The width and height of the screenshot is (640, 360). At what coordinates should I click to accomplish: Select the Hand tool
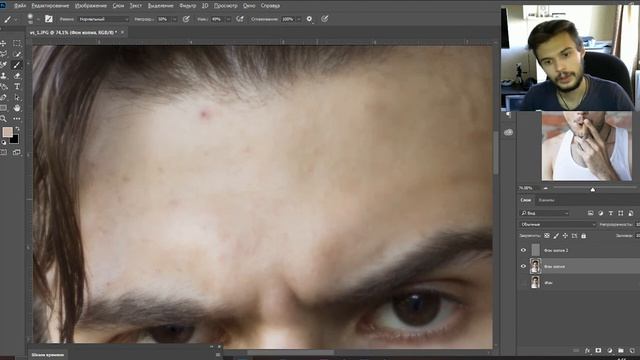pyautogui.click(x=17, y=108)
